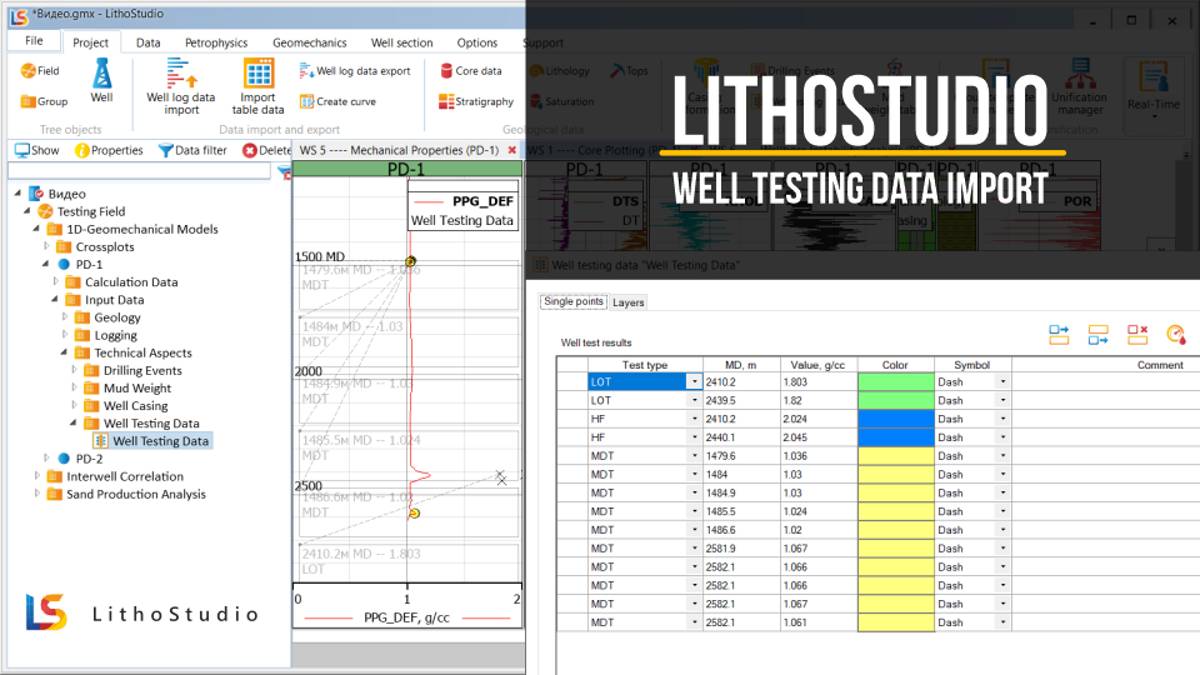The image size is (1200, 675).
Task: Select the Layers tab
Action: [x=629, y=302]
